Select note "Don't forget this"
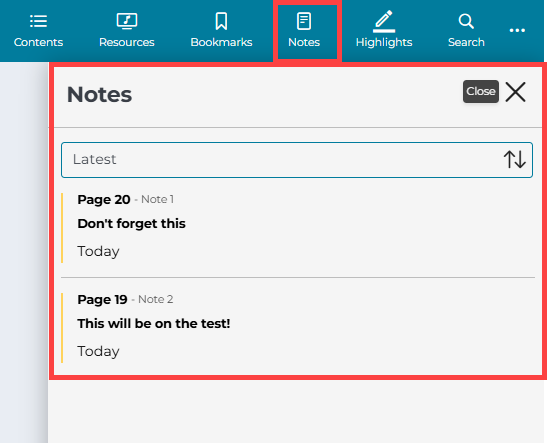The width and height of the screenshot is (547, 443). coord(132,224)
